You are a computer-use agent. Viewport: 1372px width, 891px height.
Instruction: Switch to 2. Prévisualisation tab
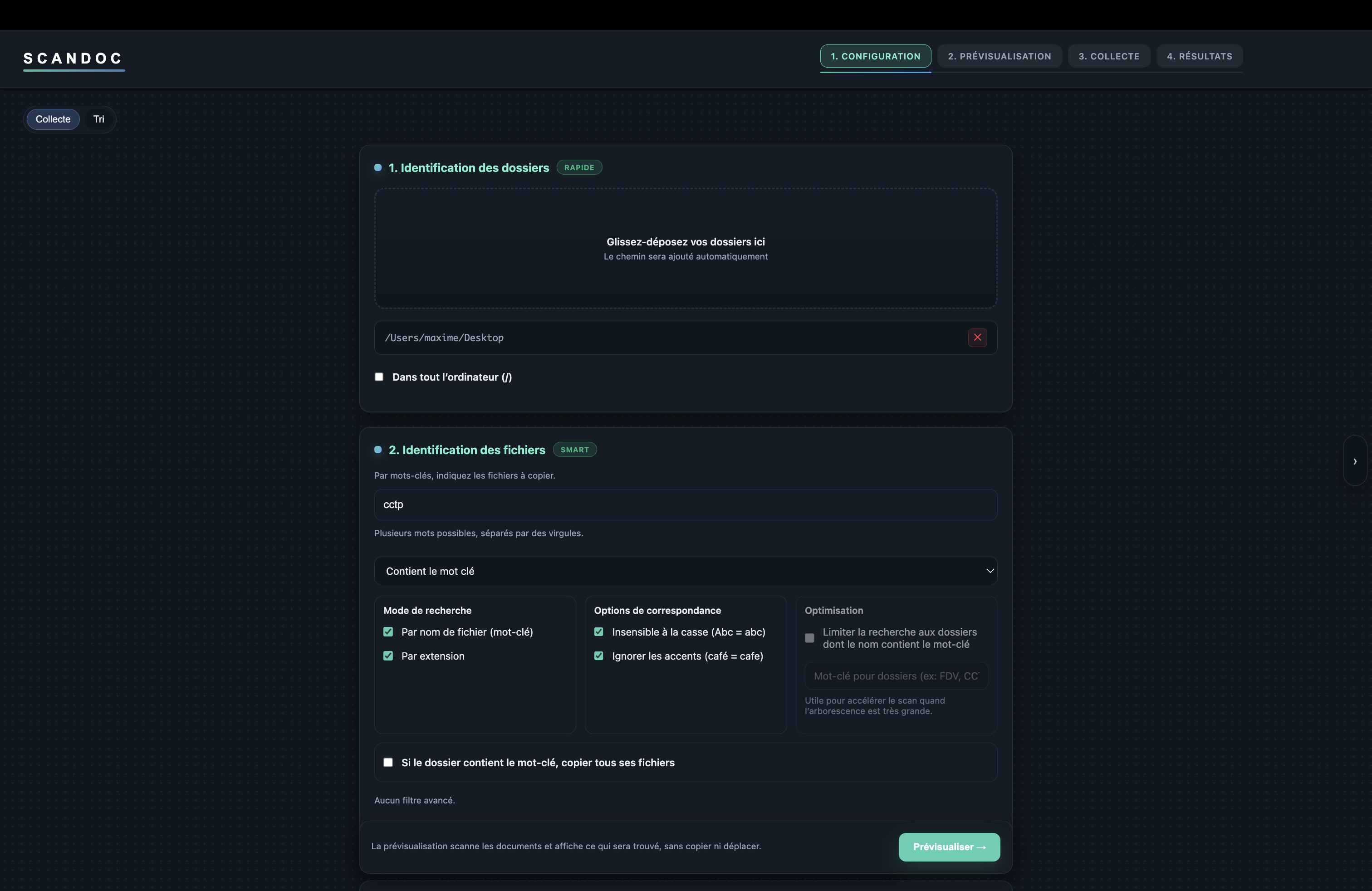999,56
